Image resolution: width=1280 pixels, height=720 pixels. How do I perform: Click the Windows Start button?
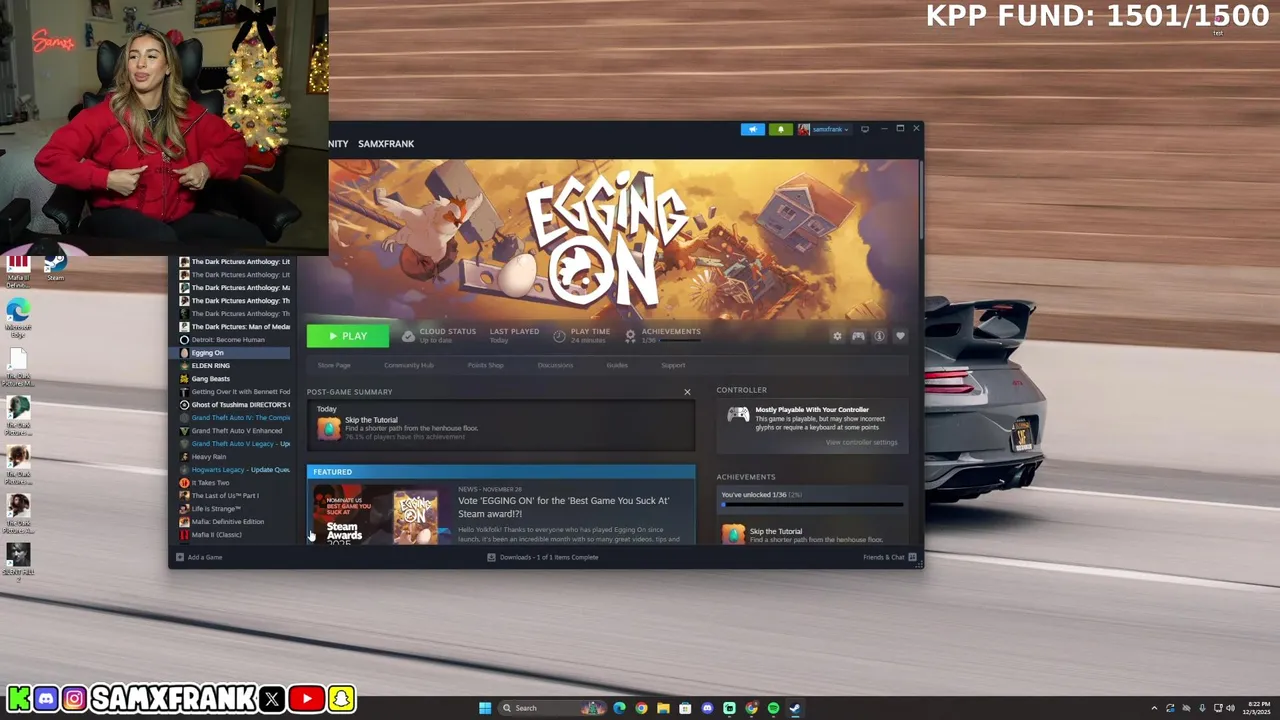(x=485, y=708)
